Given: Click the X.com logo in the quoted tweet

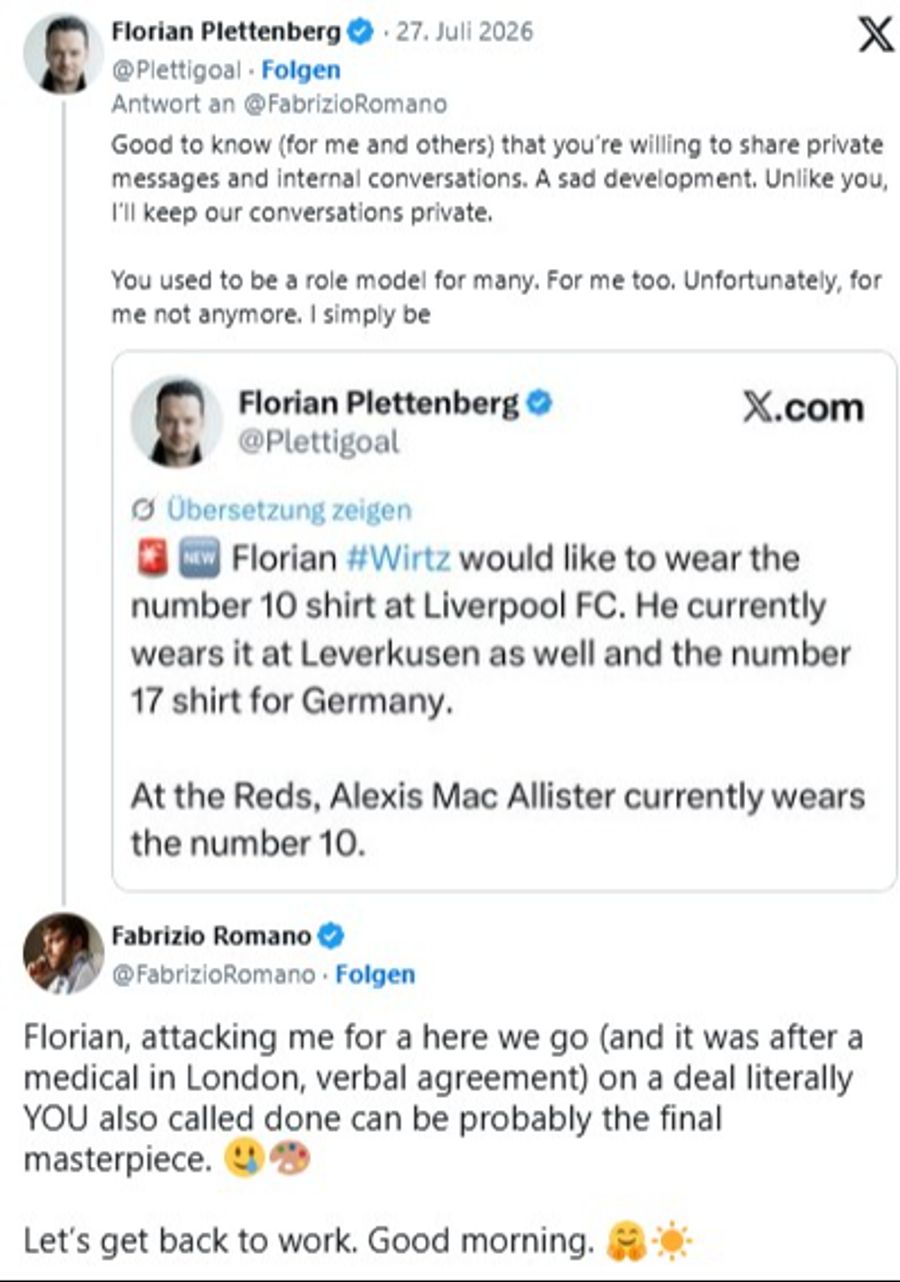Looking at the screenshot, I should 803,408.
